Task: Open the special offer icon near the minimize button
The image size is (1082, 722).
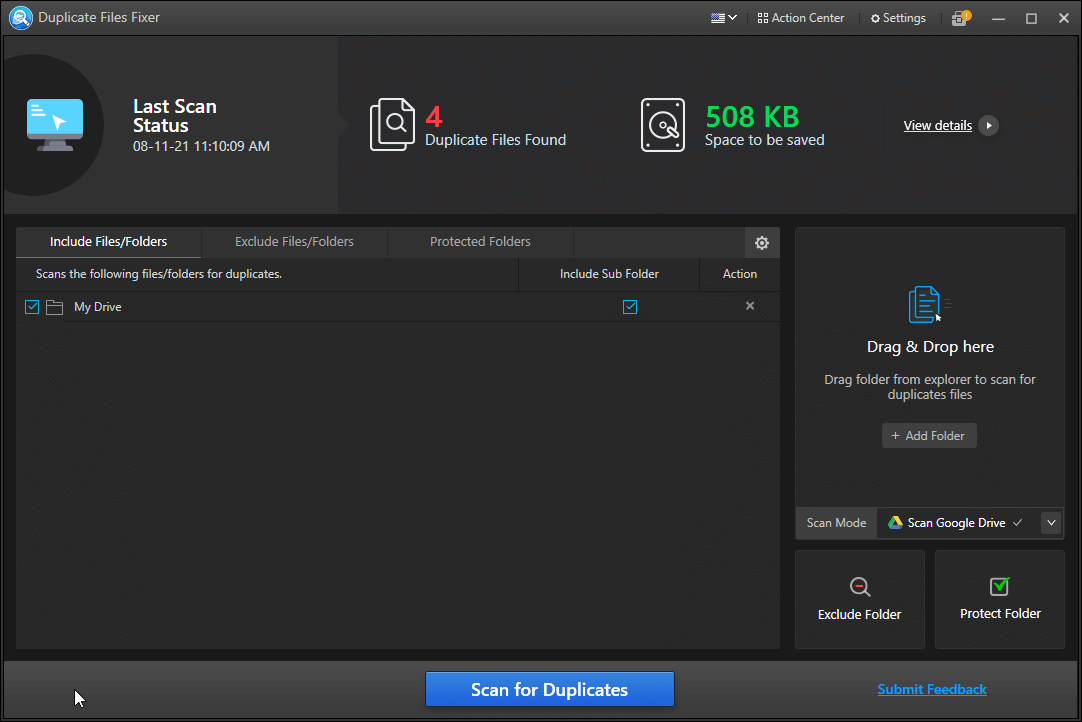Action: (x=960, y=17)
